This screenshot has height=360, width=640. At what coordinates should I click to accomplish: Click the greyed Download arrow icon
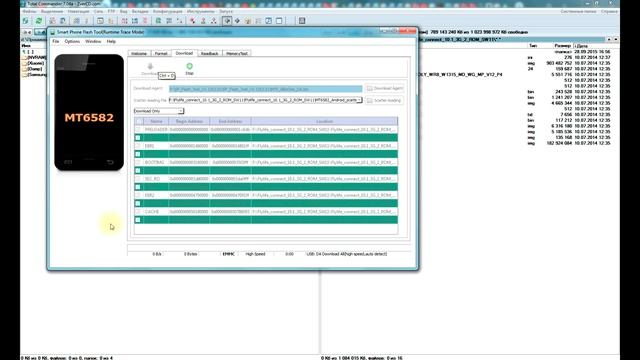pos(150,66)
